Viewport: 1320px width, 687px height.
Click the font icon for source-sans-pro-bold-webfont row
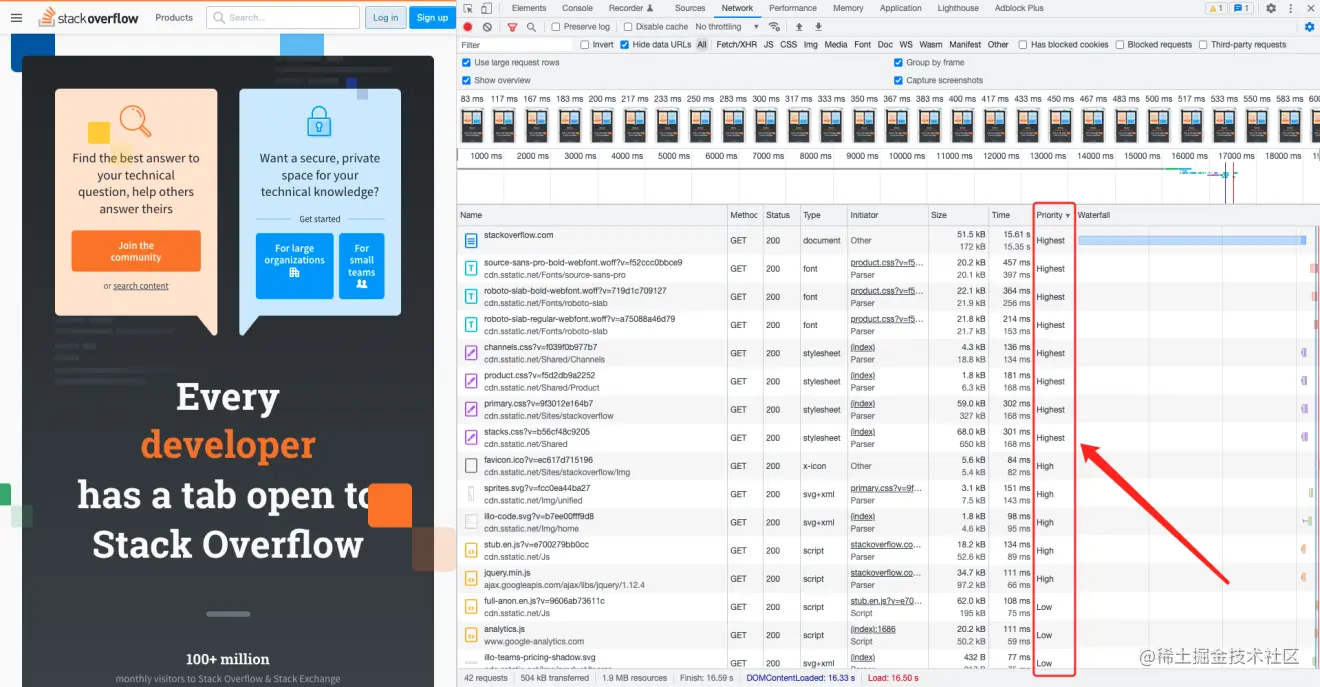click(470, 269)
